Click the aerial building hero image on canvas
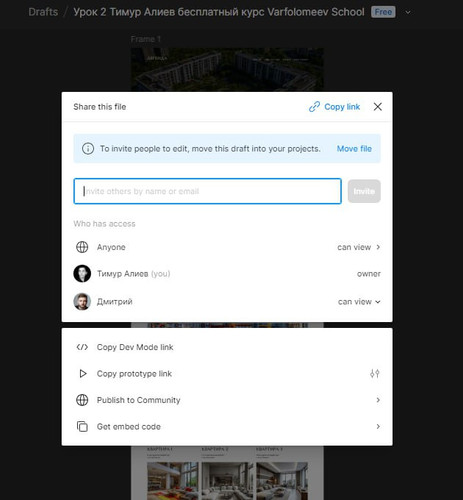Image resolution: width=463 pixels, height=500 pixels. [227, 70]
